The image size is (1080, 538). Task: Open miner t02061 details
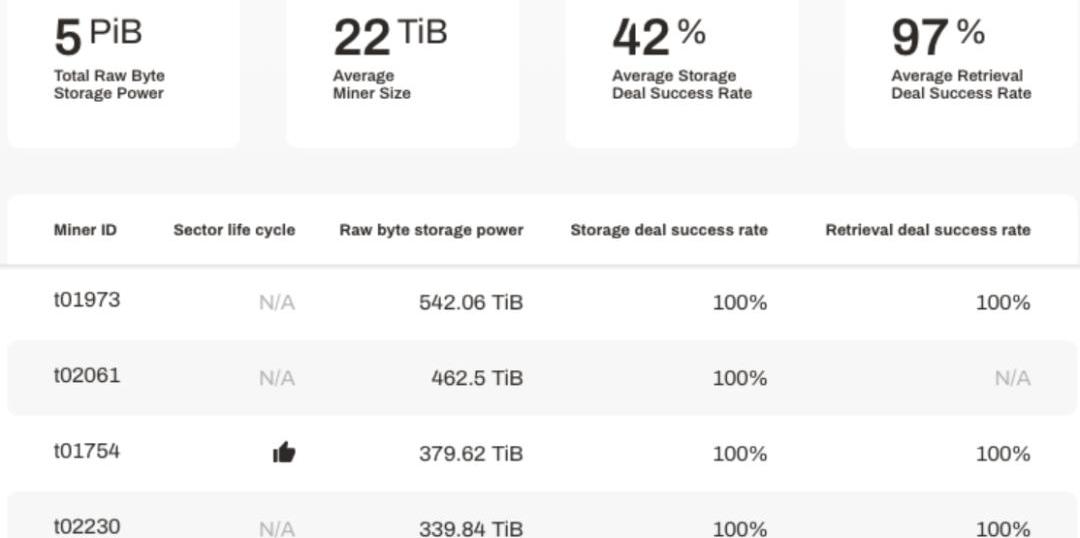[87, 375]
